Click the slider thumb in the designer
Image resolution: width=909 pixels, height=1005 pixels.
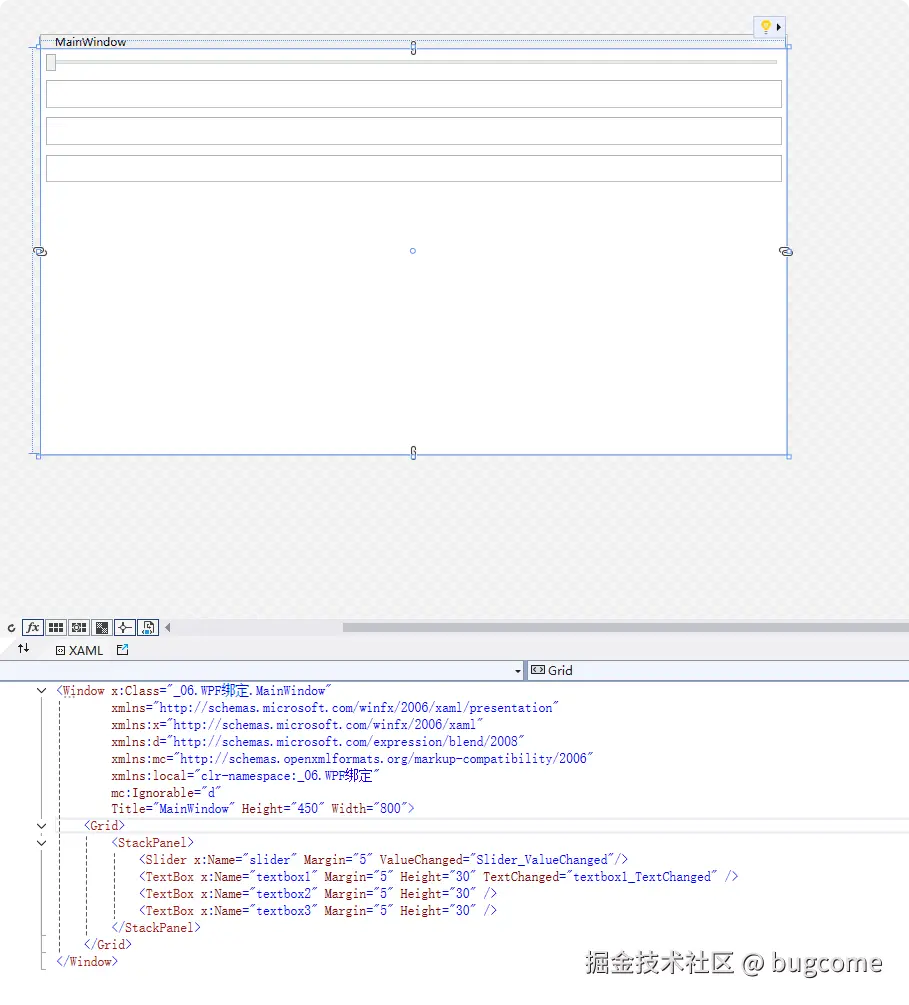coord(51,62)
